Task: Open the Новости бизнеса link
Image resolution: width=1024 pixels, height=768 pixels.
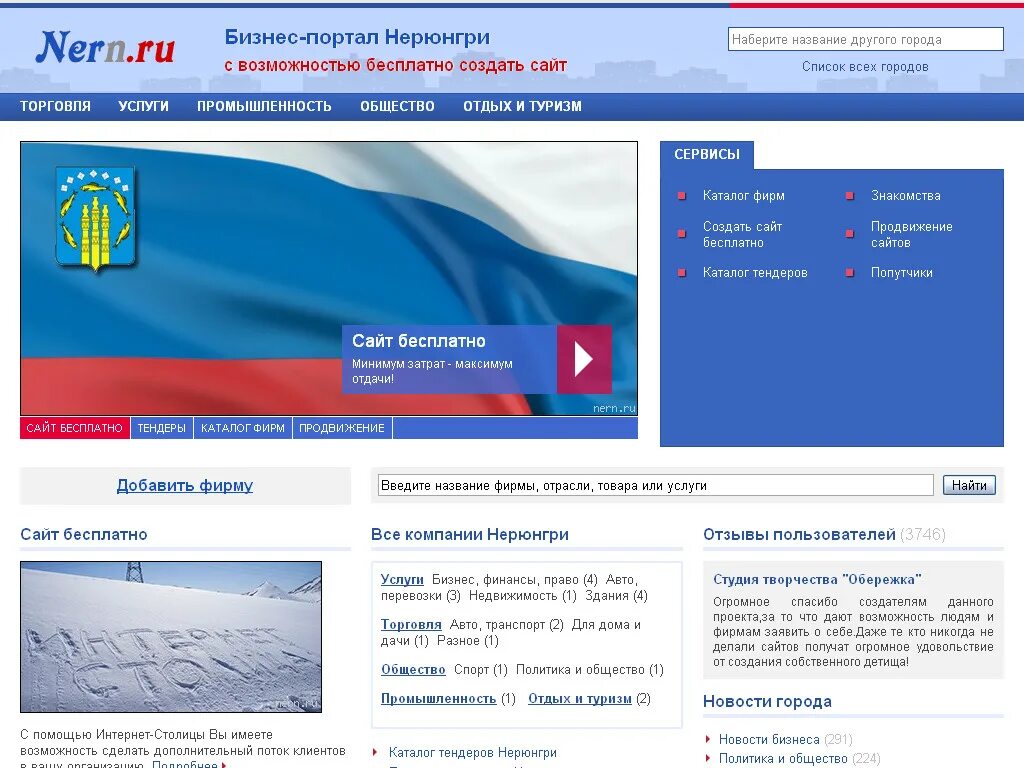Action: 769,739
